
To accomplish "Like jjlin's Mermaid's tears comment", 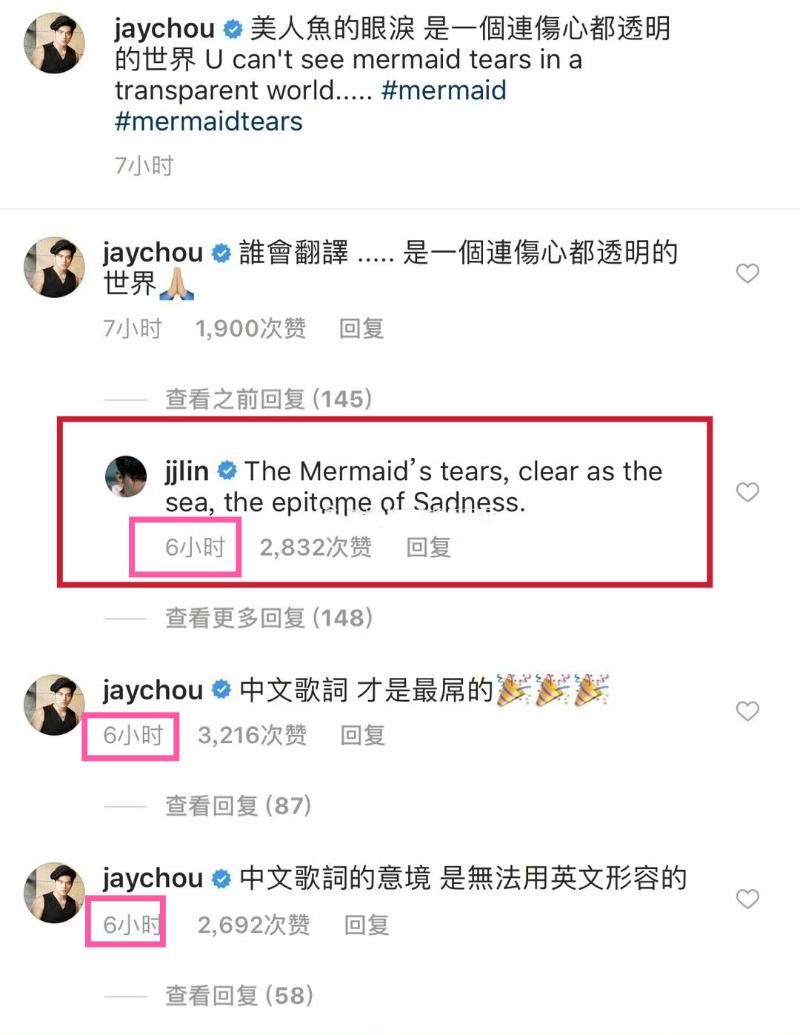I will (x=747, y=491).
